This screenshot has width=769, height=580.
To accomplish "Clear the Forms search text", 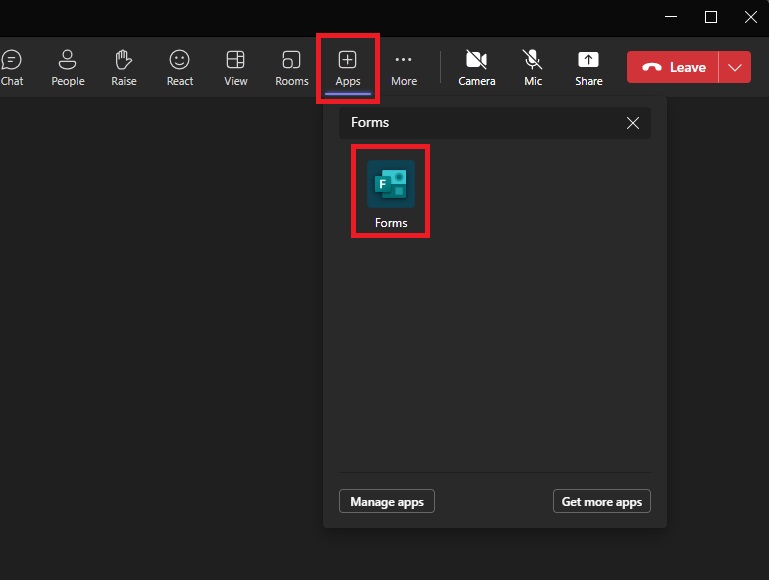I will tap(633, 123).
